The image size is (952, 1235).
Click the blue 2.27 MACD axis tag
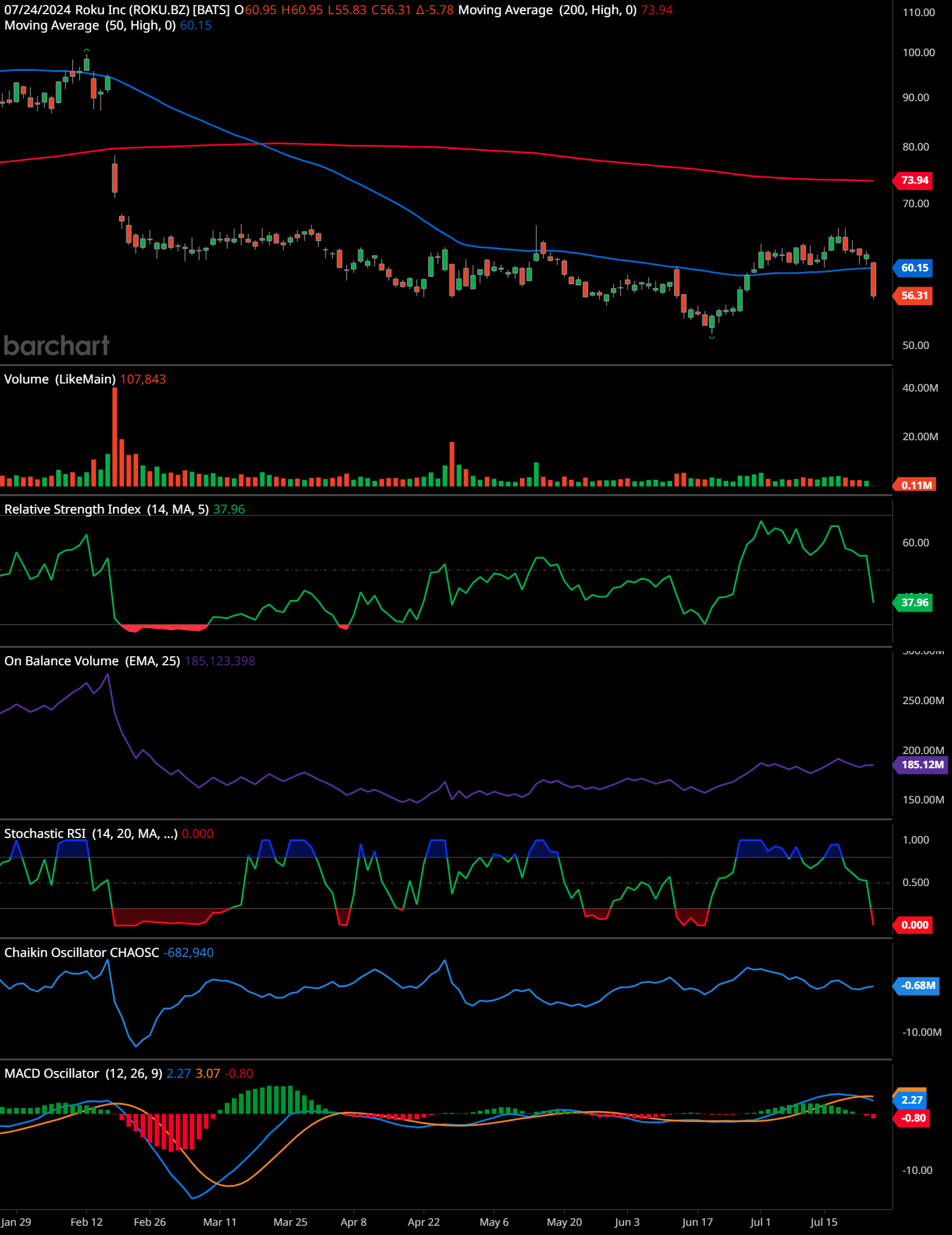pyautogui.click(x=911, y=1100)
